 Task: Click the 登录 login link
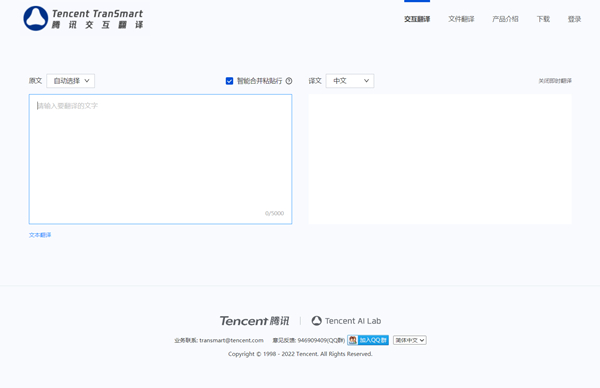574,19
